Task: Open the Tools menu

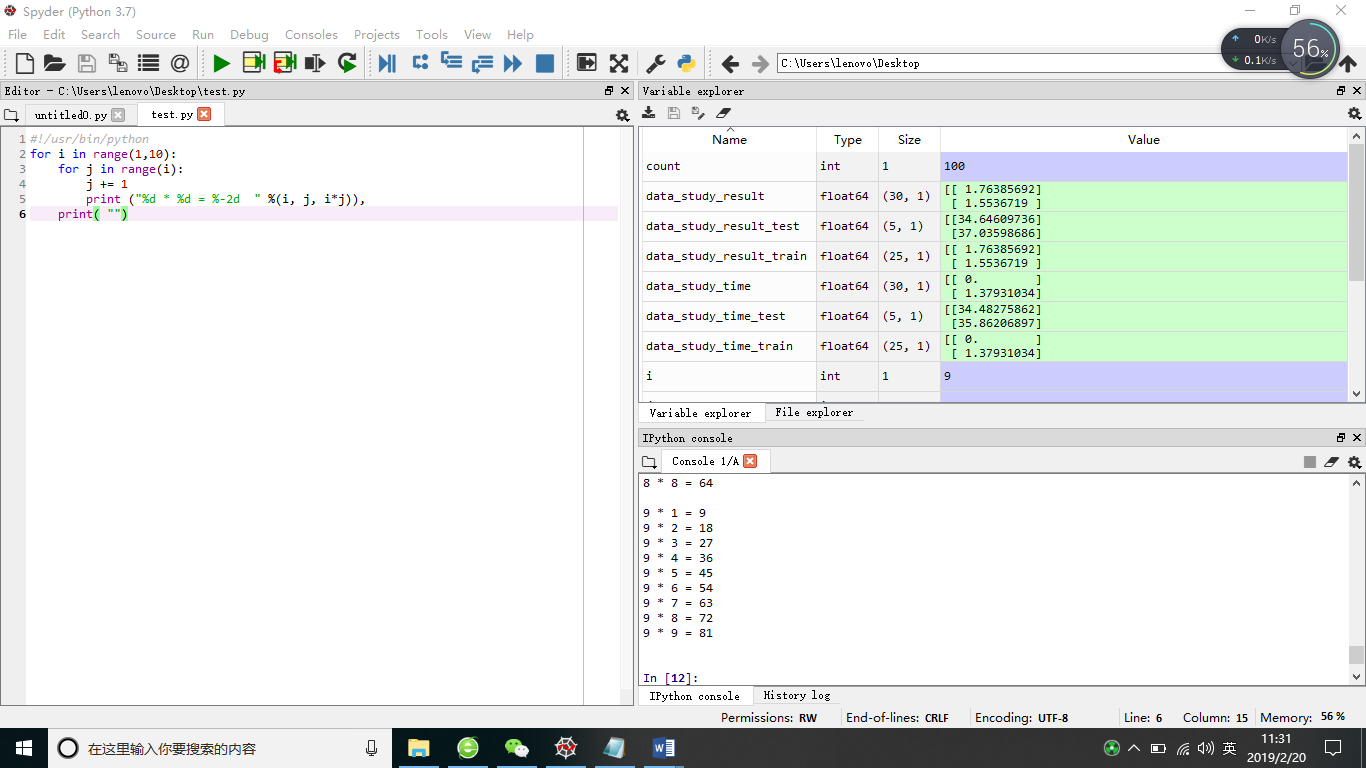Action: pos(432,34)
